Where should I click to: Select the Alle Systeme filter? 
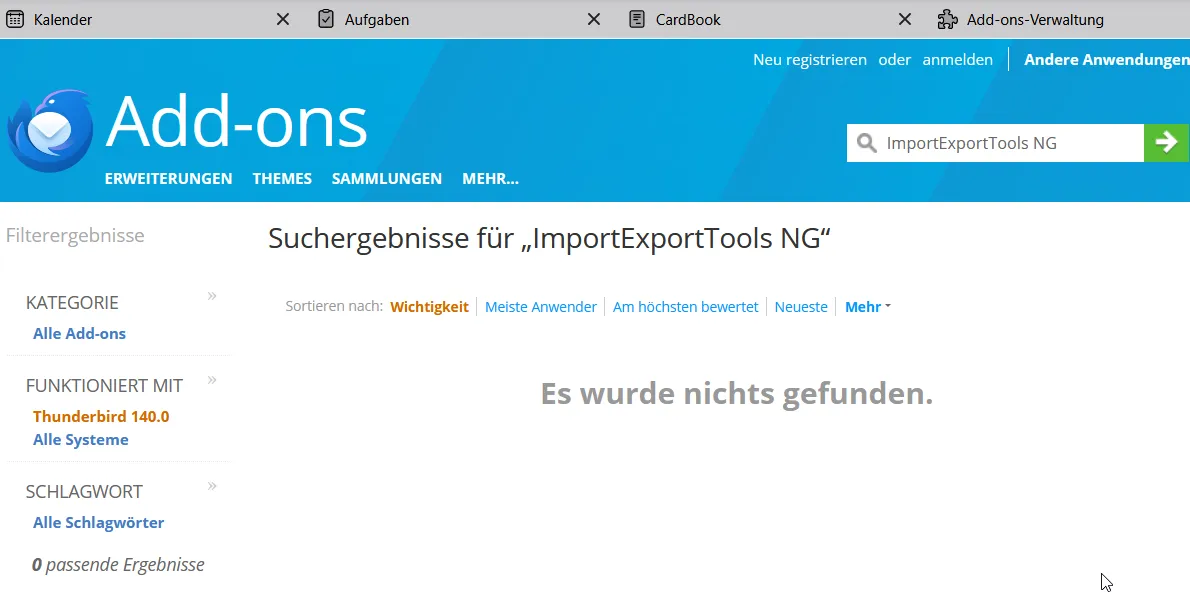(x=80, y=440)
